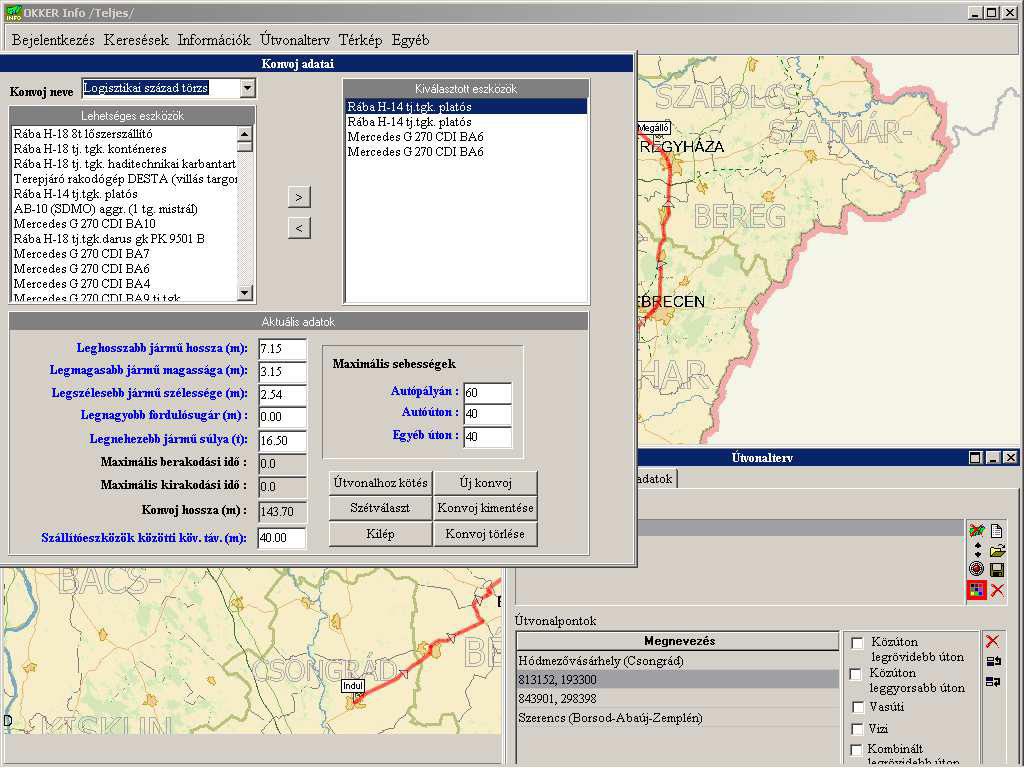Viewport: 1024px width, 768px height.
Task: Click the > add device button
Action: click(299, 197)
